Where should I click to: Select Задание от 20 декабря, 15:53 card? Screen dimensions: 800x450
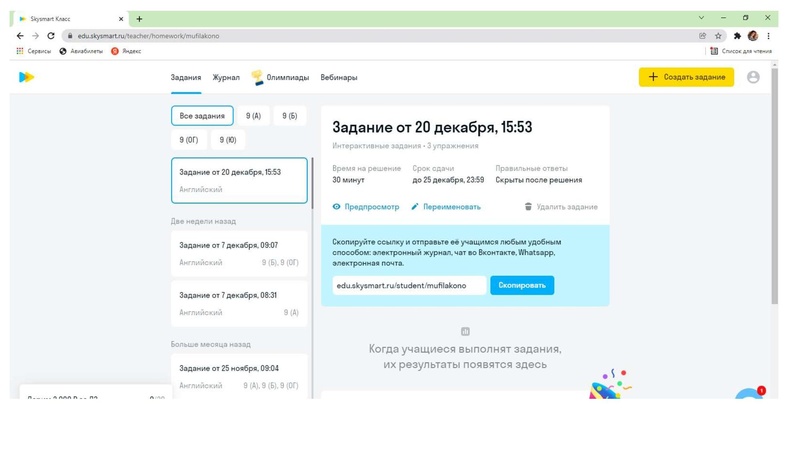[x=239, y=181]
